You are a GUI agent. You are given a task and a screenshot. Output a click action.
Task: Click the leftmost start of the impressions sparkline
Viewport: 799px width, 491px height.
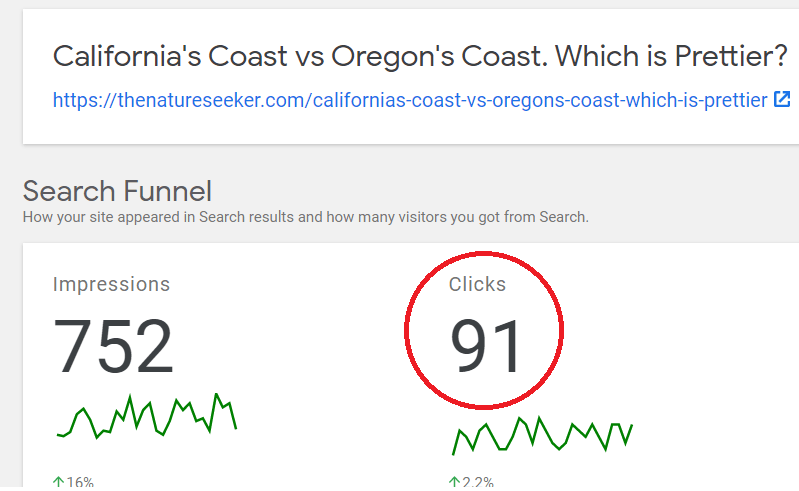pyautogui.click(x=58, y=434)
